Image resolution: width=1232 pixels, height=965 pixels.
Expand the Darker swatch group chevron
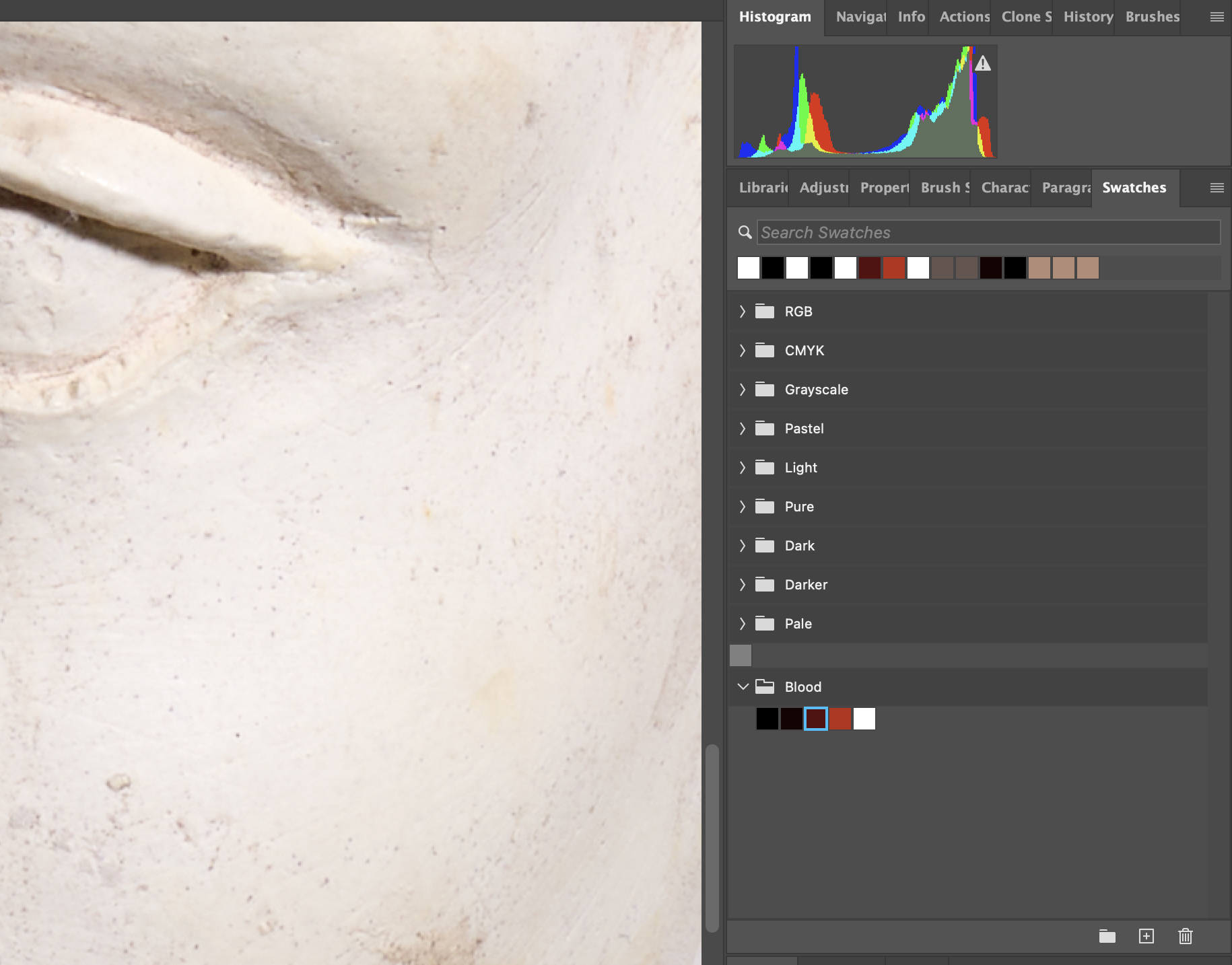[743, 584]
